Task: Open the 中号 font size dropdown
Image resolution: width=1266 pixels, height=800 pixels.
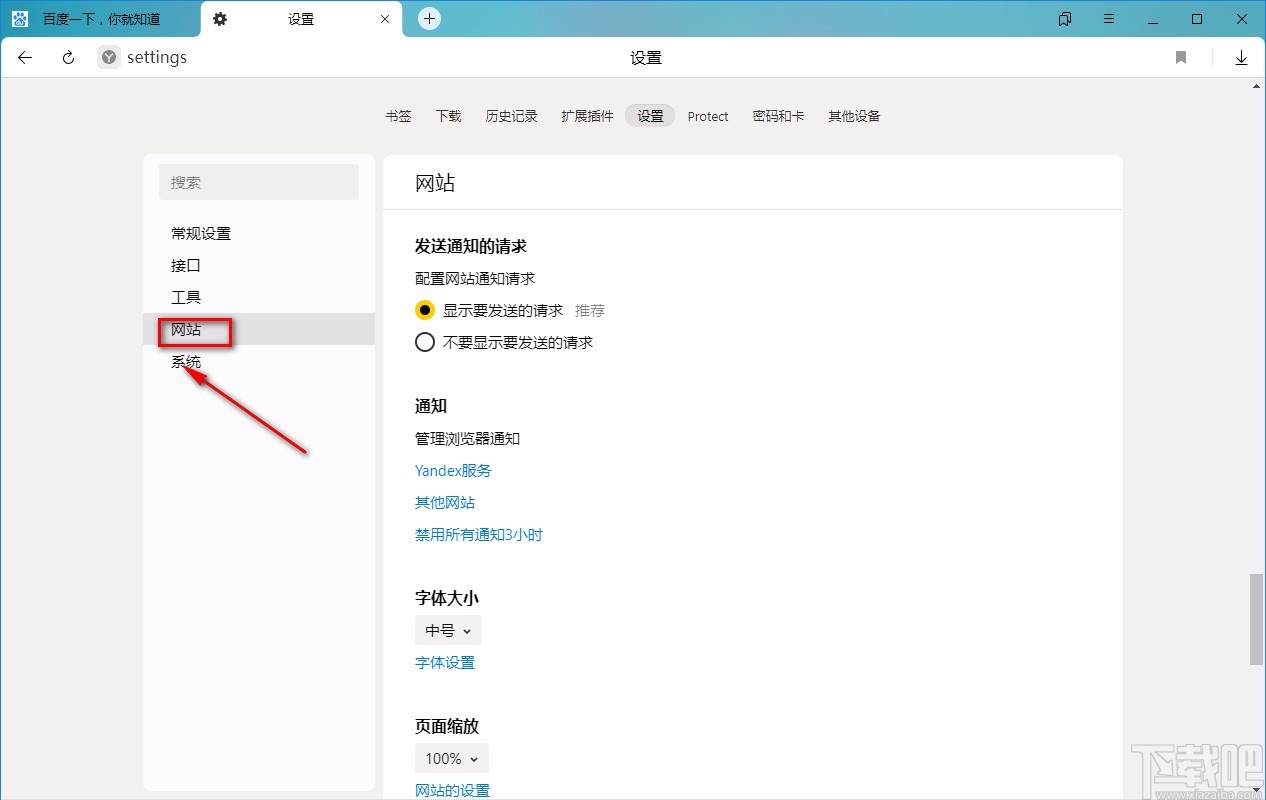Action: [x=447, y=630]
